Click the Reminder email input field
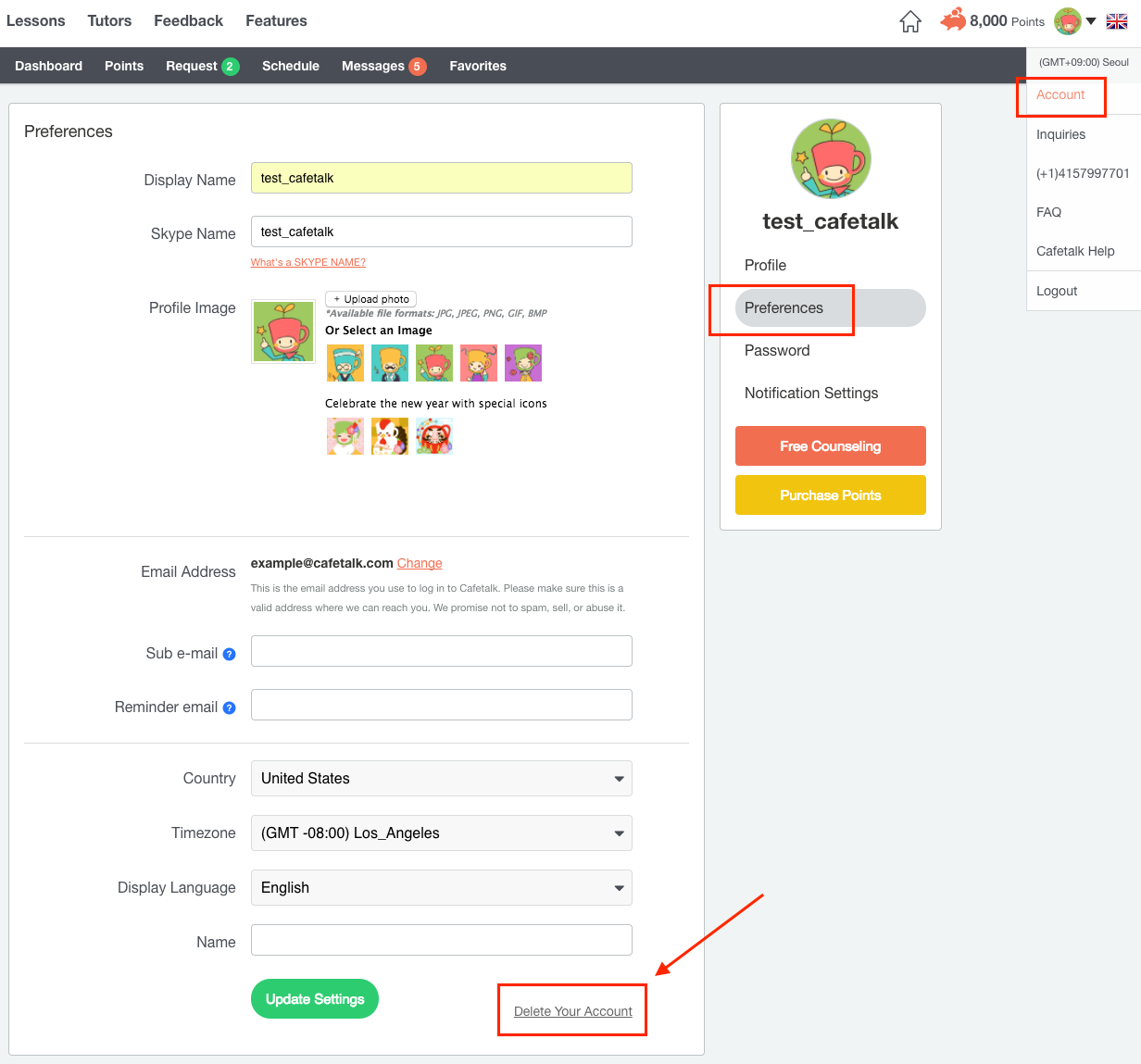This screenshot has height=1064, width=1141. click(x=442, y=705)
